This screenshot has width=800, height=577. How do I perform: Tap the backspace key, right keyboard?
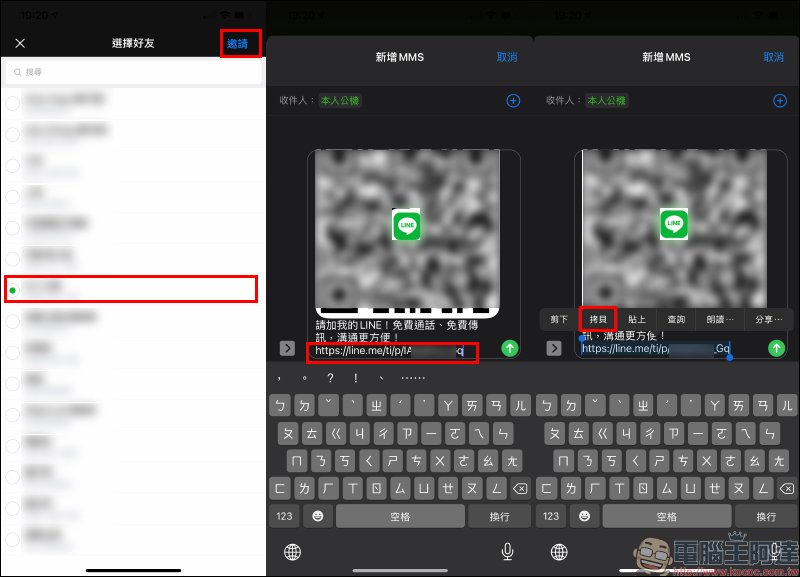coord(787,489)
